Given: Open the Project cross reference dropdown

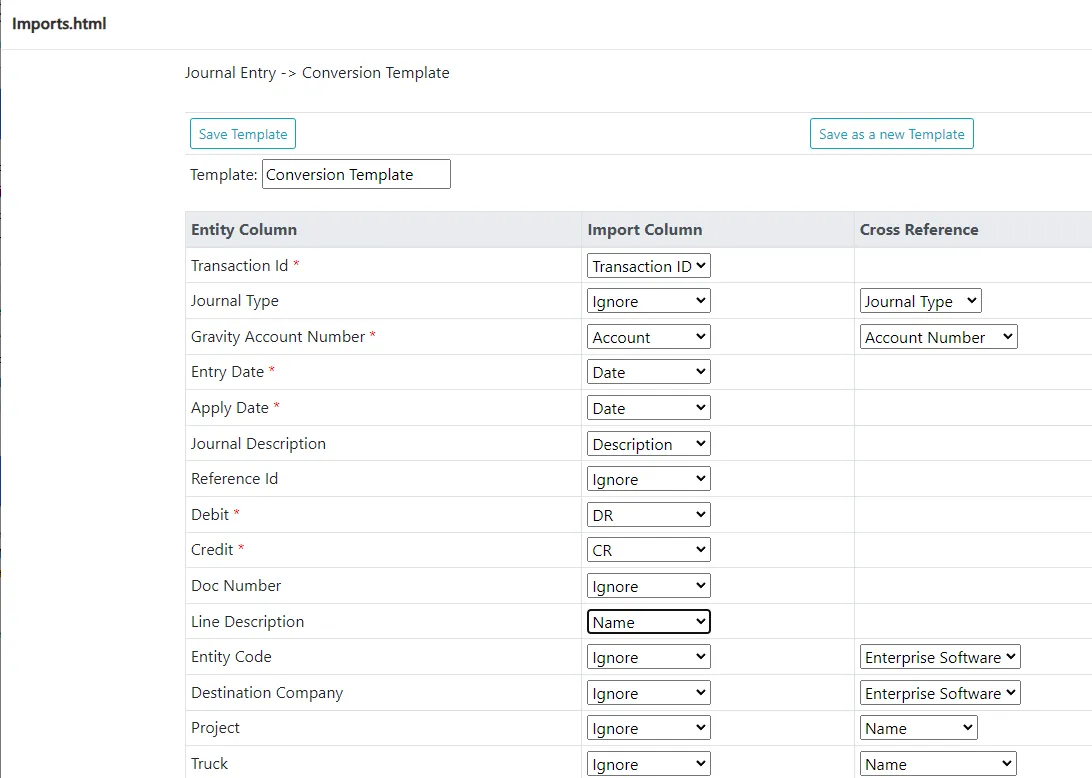Looking at the screenshot, I should [x=919, y=728].
